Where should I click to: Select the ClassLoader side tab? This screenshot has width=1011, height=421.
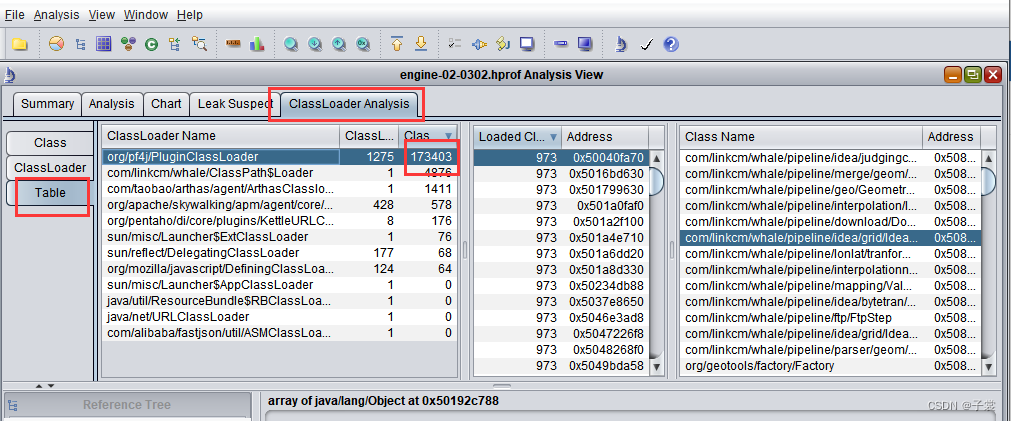[50, 168]
